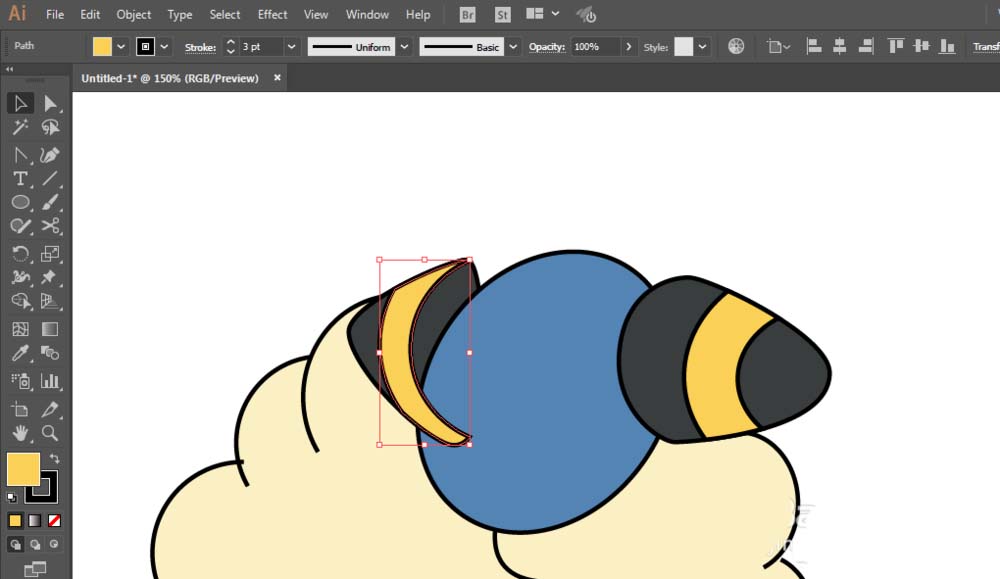This screenshot has height=579, width=1000.
Task: Select the Type tool
Action: coord(20,179)
